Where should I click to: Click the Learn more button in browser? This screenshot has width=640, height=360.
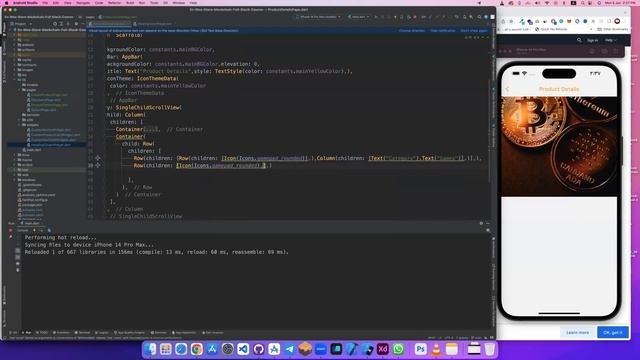pos(577,332)
